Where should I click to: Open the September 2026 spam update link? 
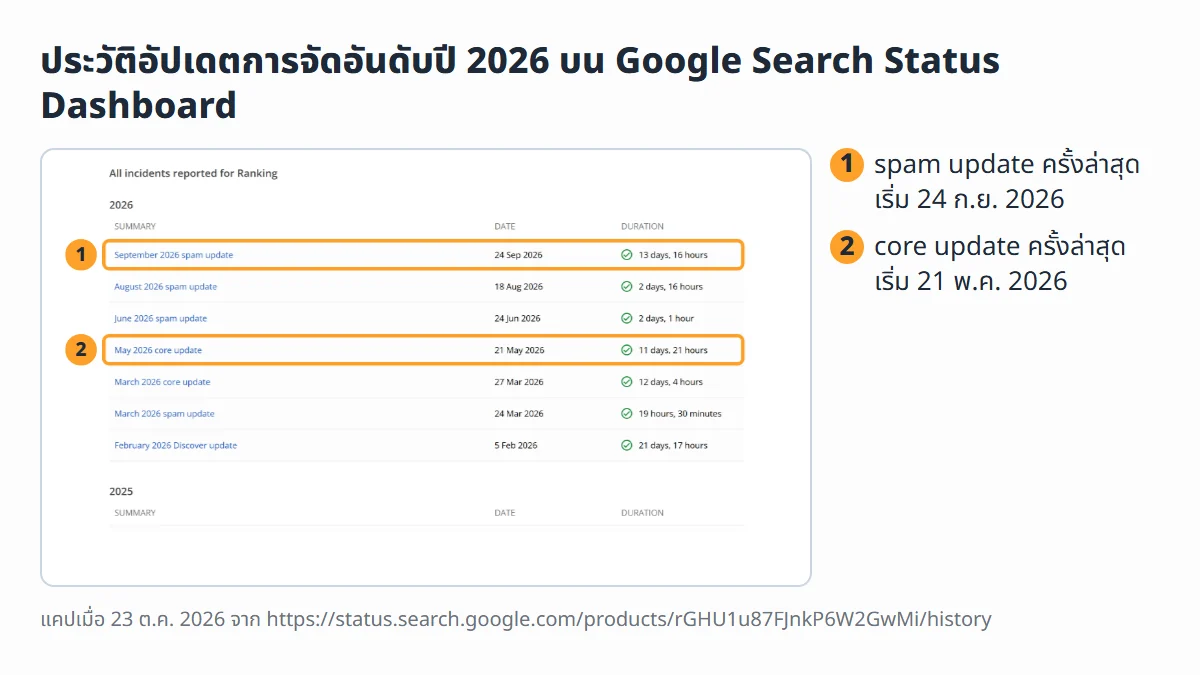click(173, 255)
